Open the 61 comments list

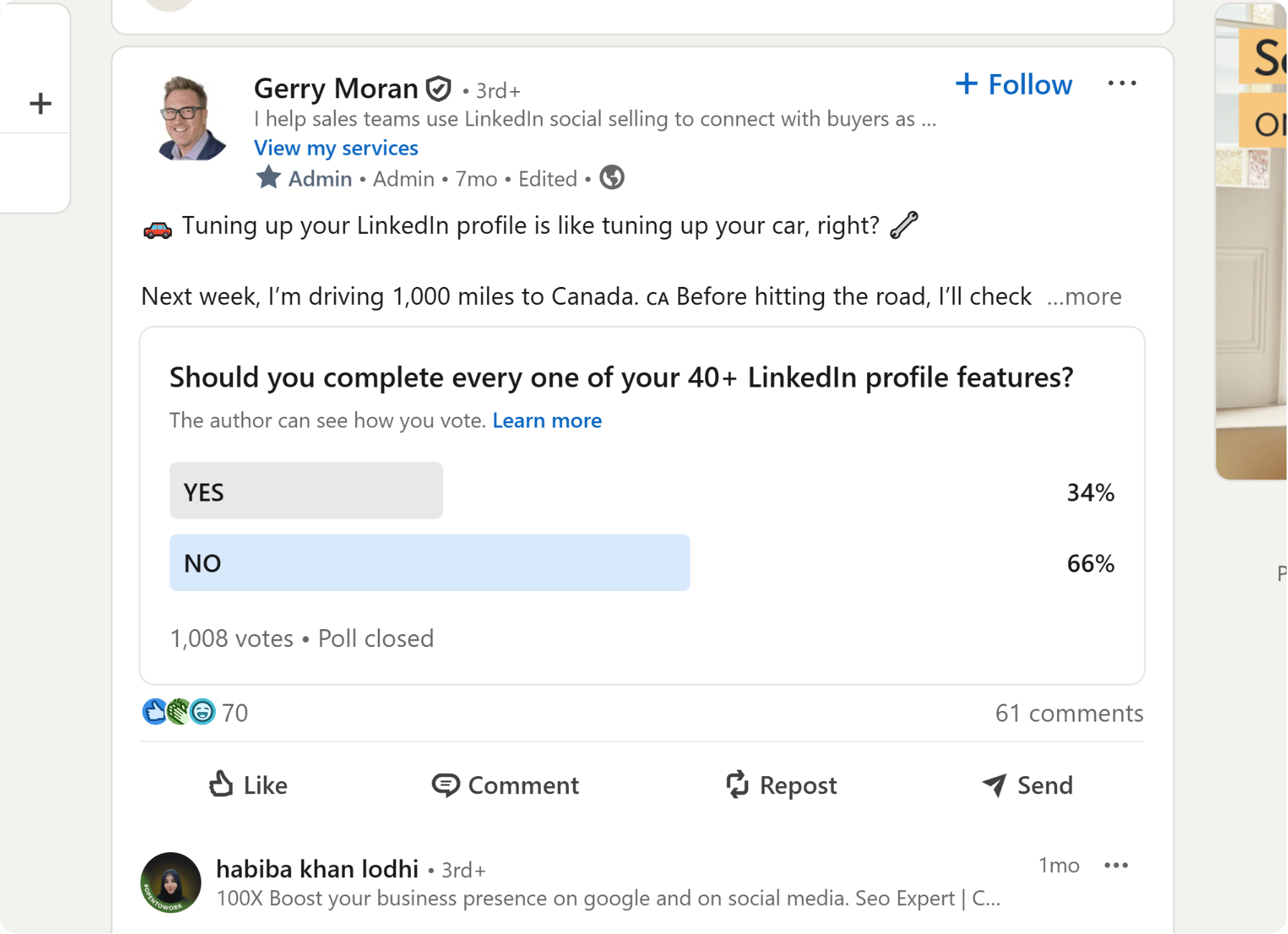1069,712
